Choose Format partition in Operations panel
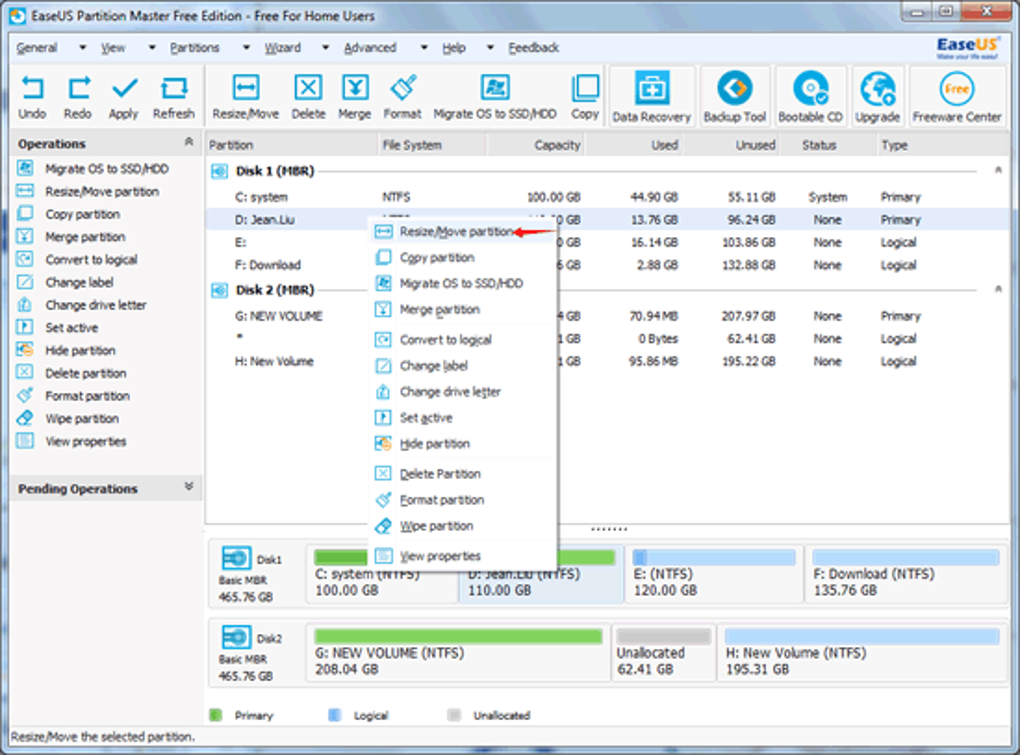The image size is (1020, 755). [73, 396]
